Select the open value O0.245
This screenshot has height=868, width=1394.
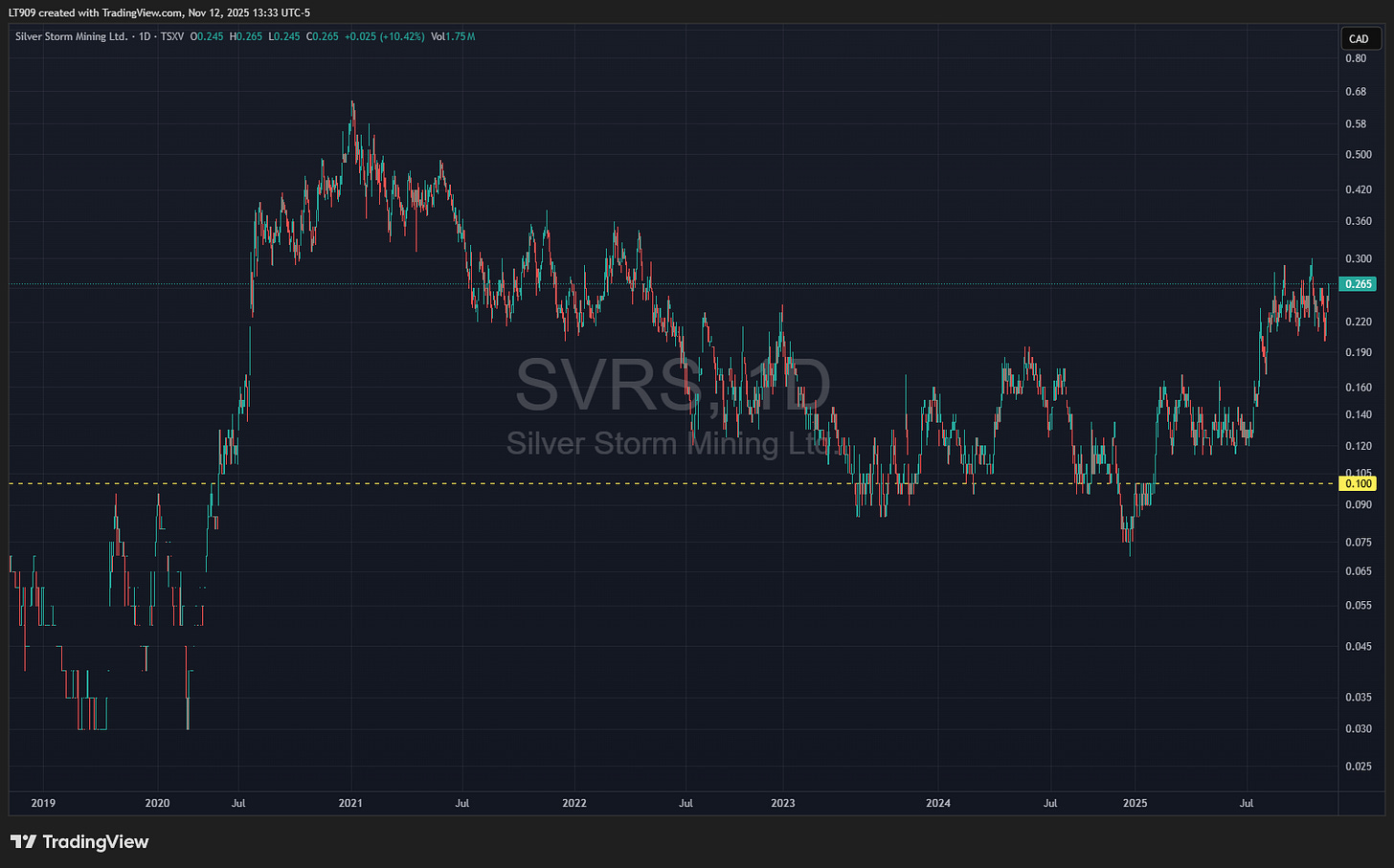tap(207, 36)
